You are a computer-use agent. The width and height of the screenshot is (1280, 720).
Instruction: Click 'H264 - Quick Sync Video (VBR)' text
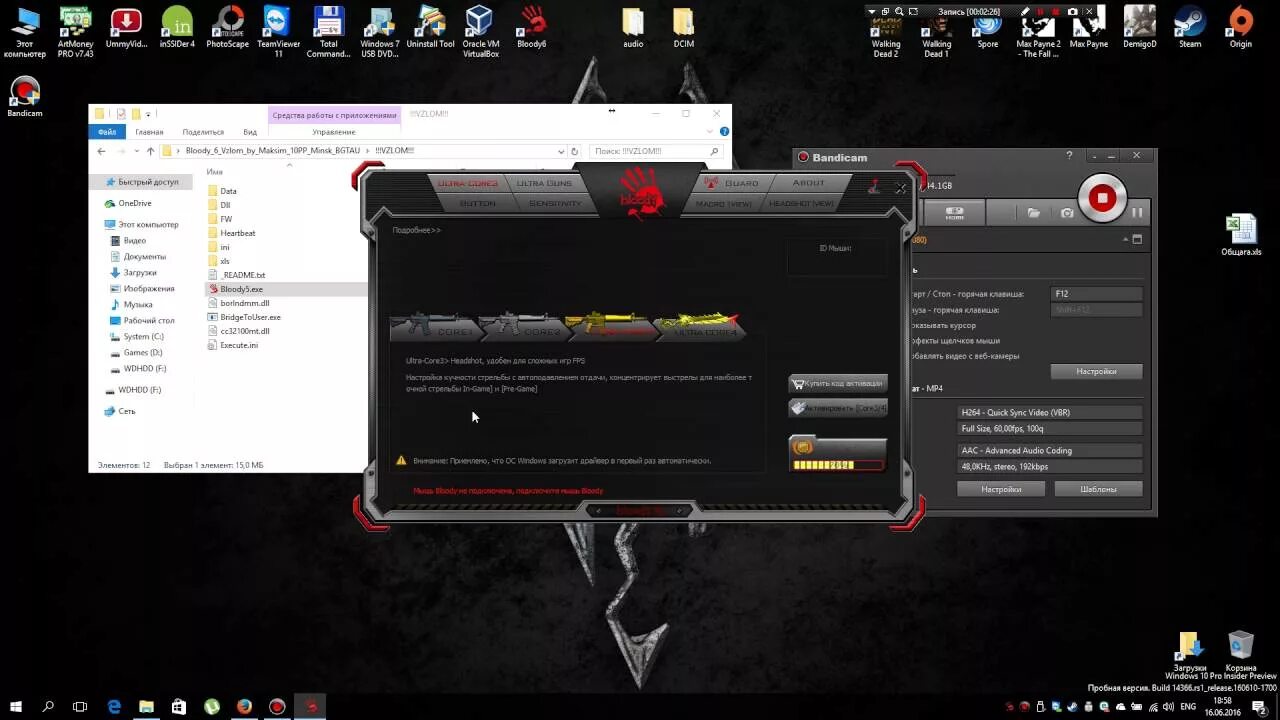[1015, 412]
